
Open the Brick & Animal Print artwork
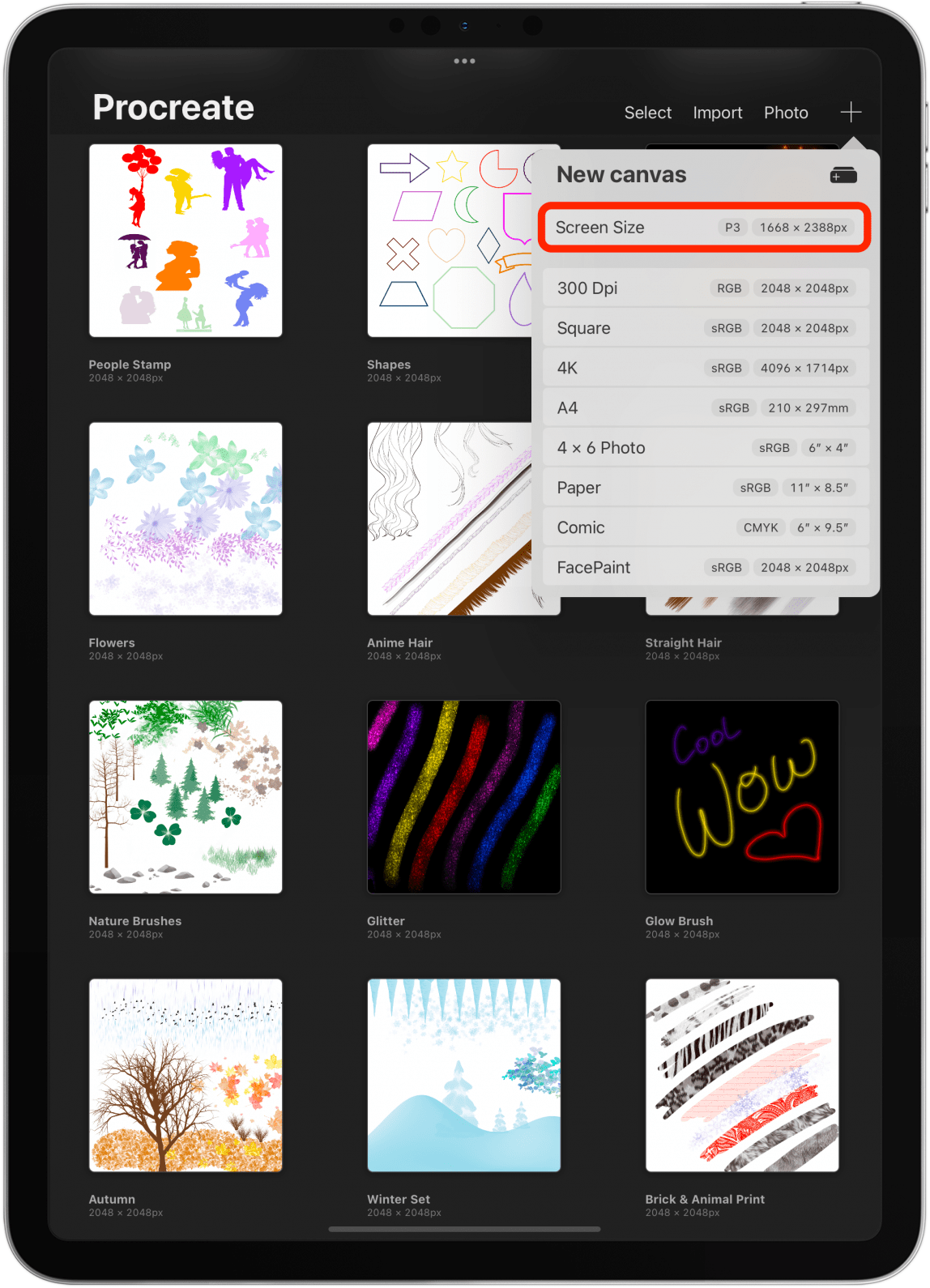pos(742,1075)
